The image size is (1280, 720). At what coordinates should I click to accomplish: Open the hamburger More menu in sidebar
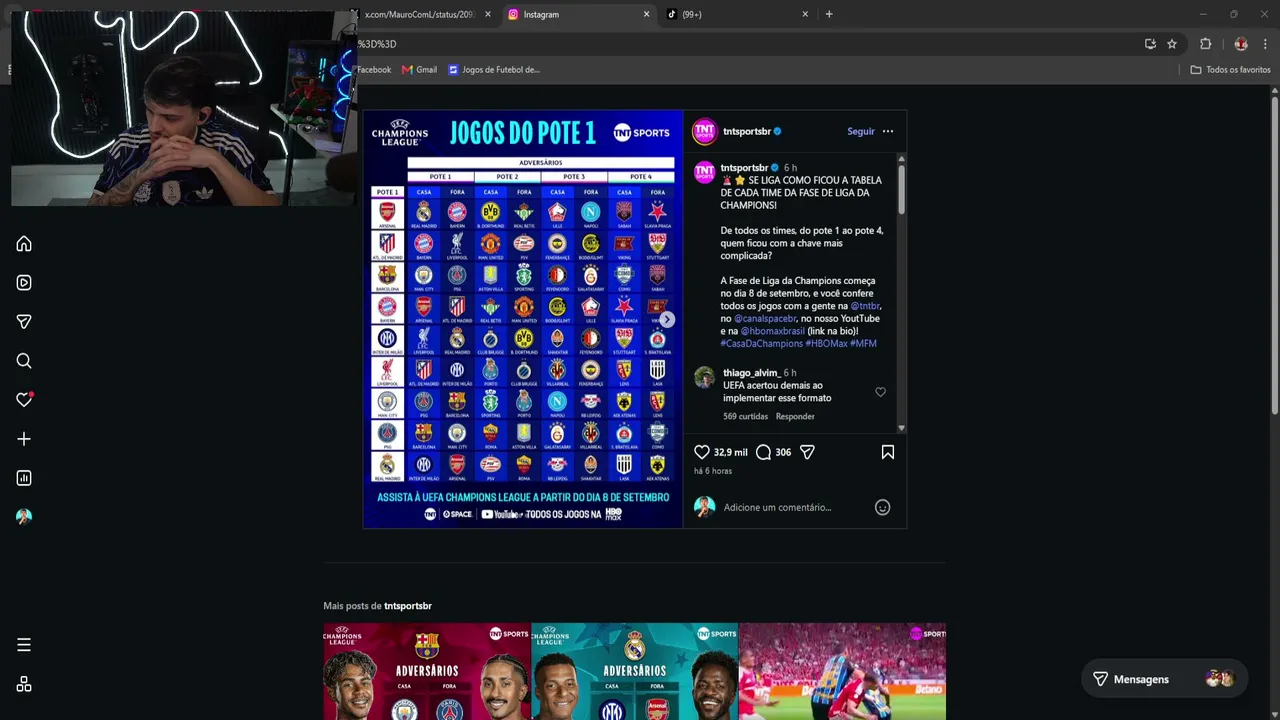click(x=24, y=645)
